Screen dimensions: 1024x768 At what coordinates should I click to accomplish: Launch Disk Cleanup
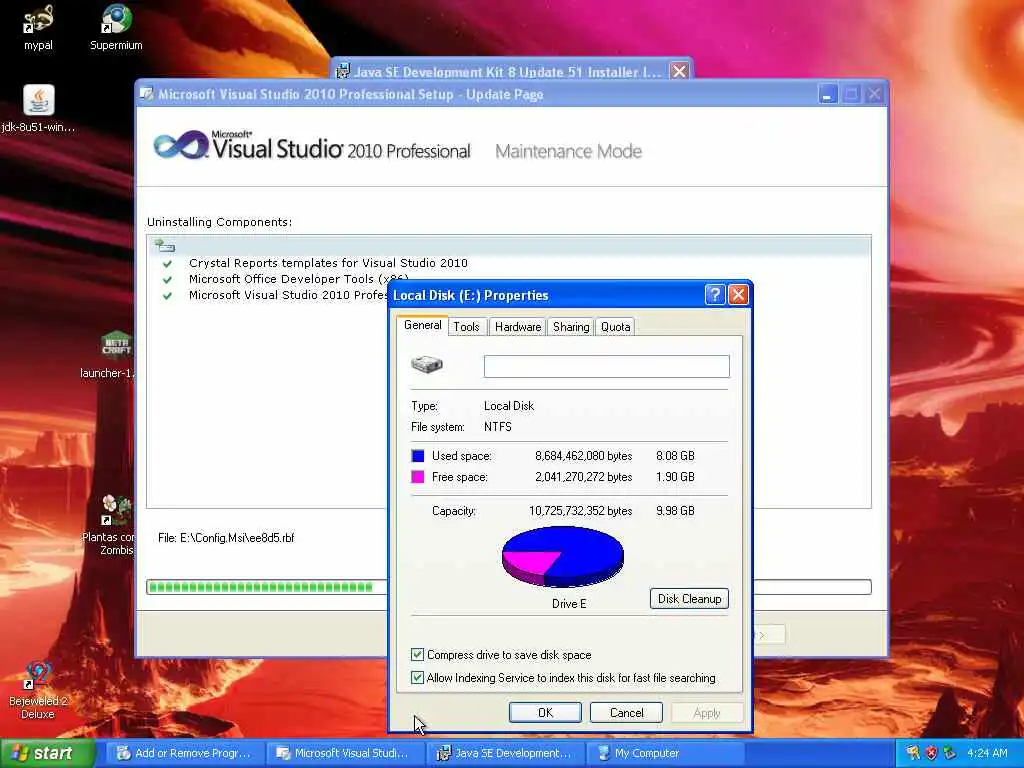click(x=689, y=599)
